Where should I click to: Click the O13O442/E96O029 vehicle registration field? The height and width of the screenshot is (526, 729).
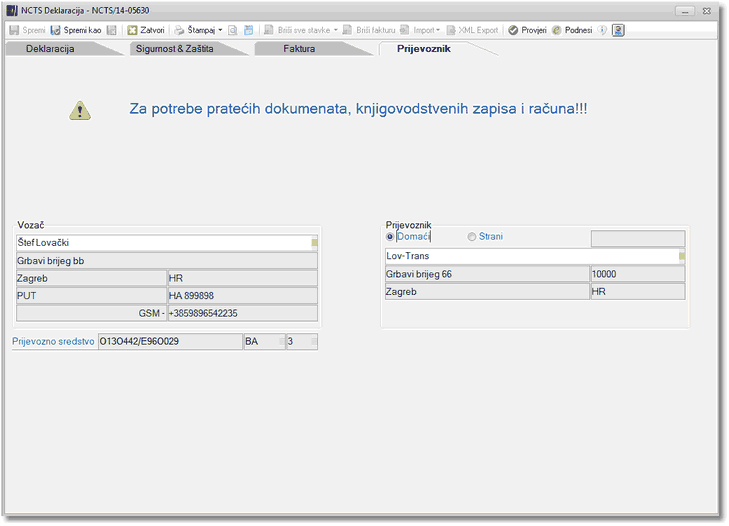click(170, 342)
